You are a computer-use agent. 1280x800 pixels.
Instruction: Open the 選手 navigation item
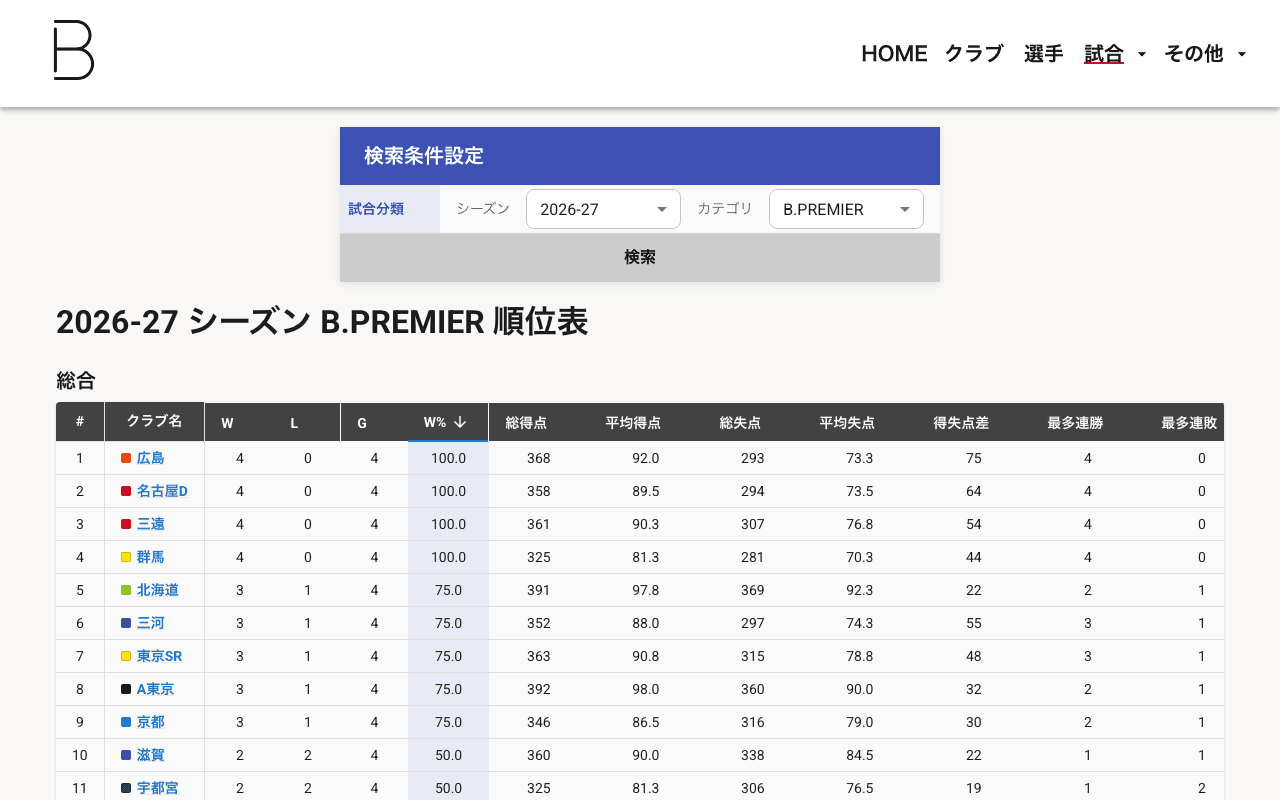click(x=1044, y=54)
